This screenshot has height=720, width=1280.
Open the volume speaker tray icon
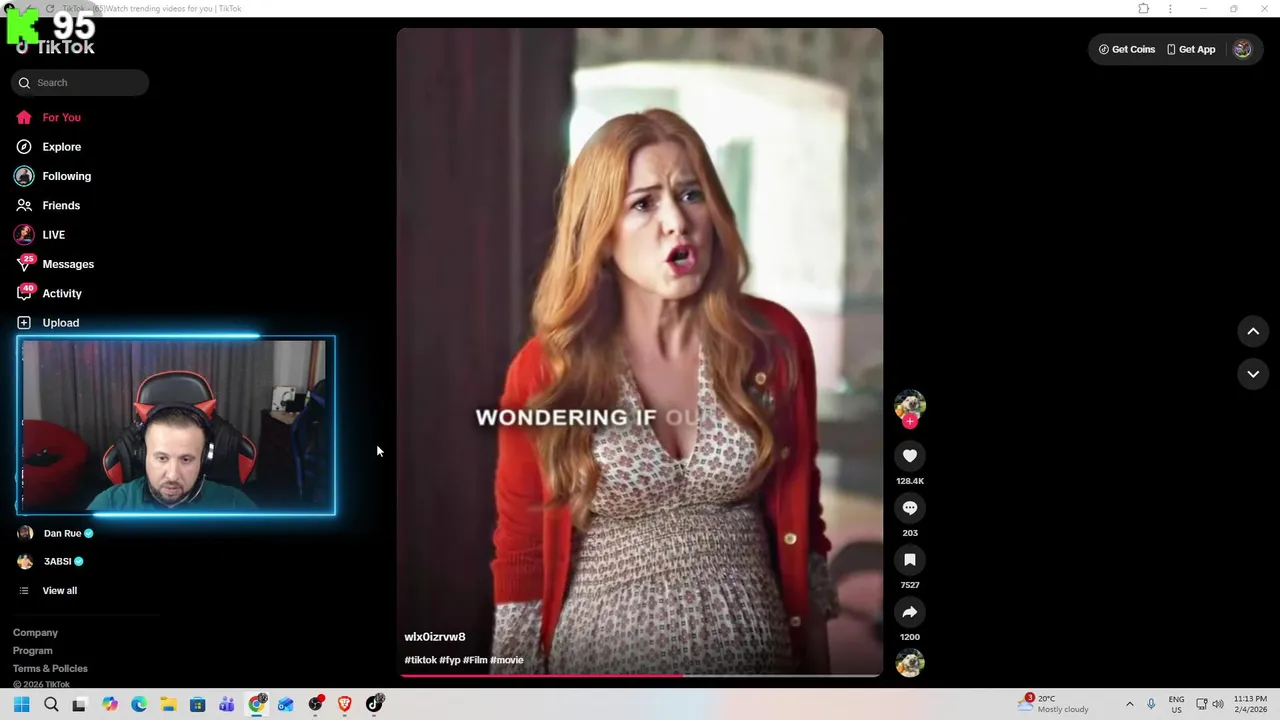tap(1217, 704)
